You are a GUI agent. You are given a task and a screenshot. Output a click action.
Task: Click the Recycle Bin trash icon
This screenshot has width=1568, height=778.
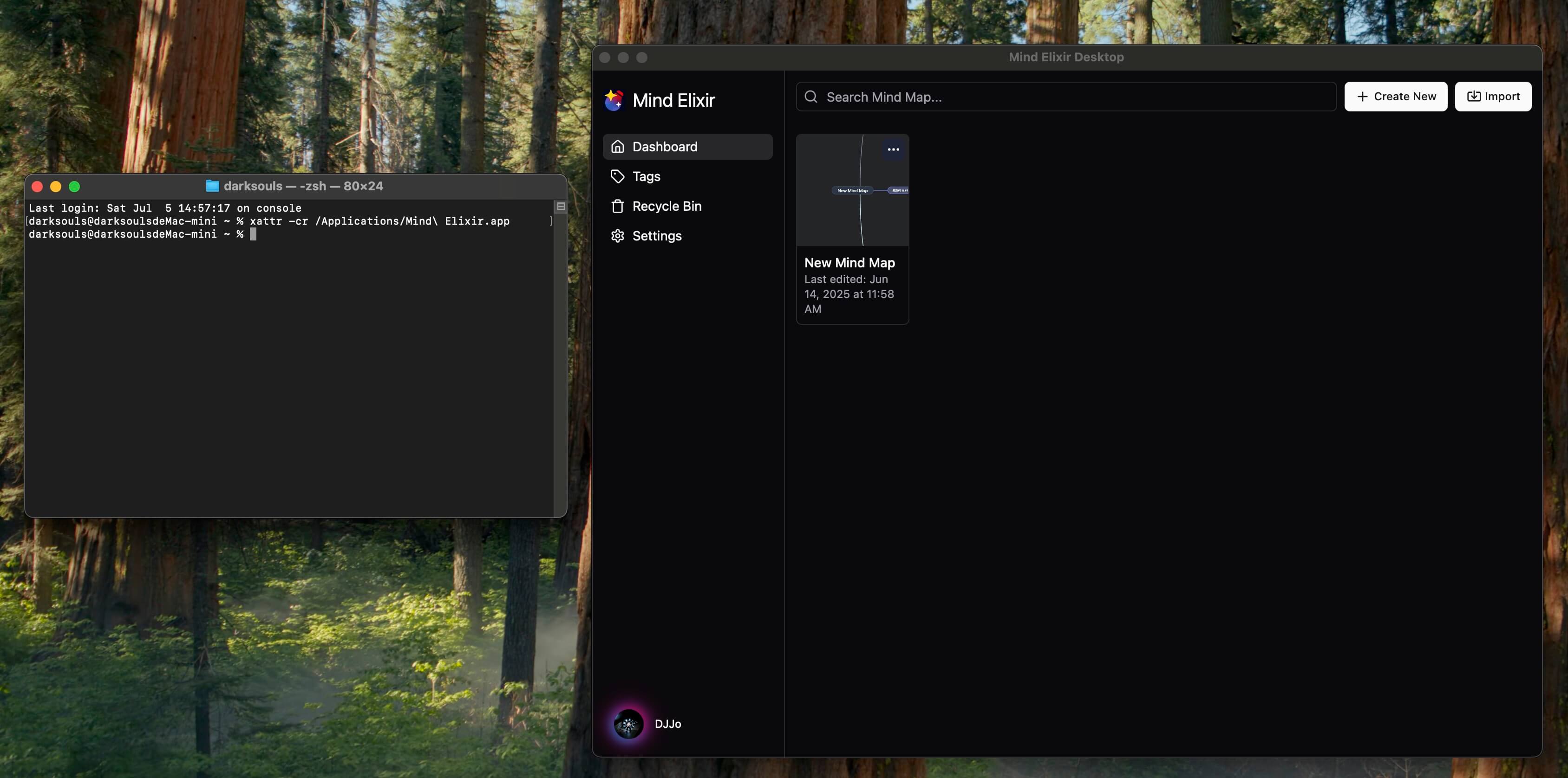[x=617, y=206]
